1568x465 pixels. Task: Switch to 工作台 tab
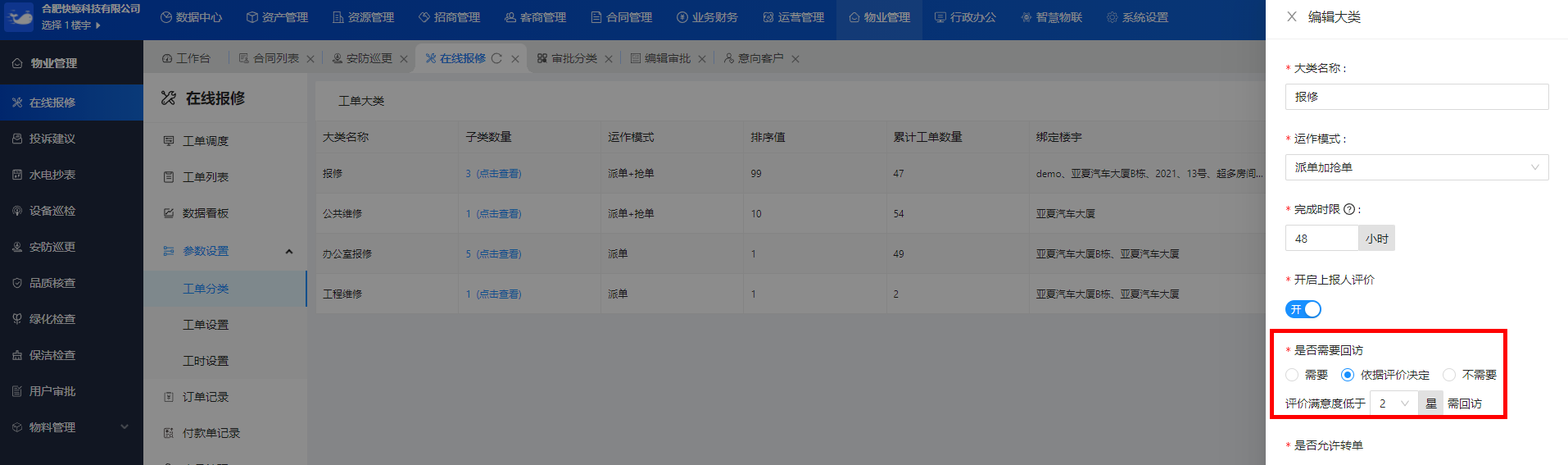pyautogui.click(x=186, y=58)
